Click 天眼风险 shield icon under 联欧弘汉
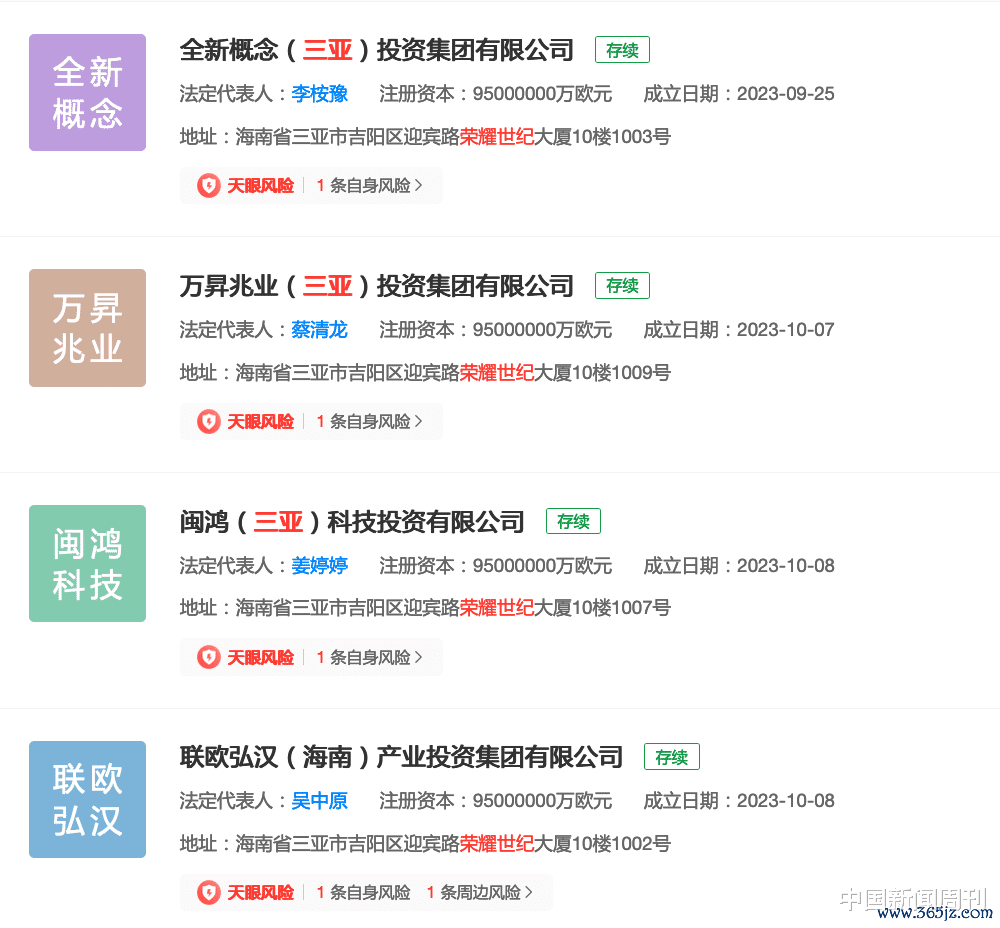The height and width of the screenshot is (928, 1000). point(208,892)
